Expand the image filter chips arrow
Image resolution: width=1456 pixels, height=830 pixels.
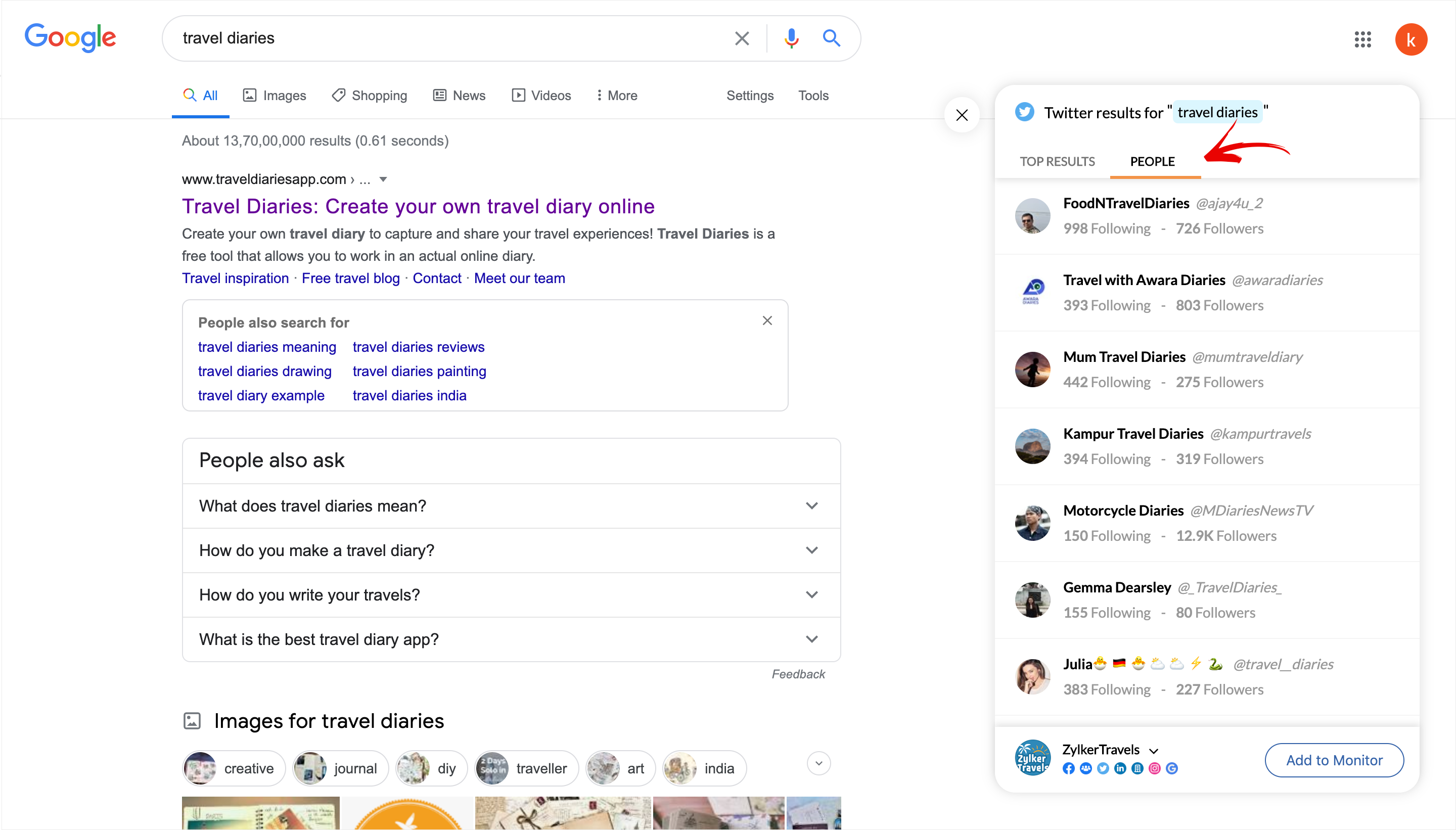click(818, 763)
